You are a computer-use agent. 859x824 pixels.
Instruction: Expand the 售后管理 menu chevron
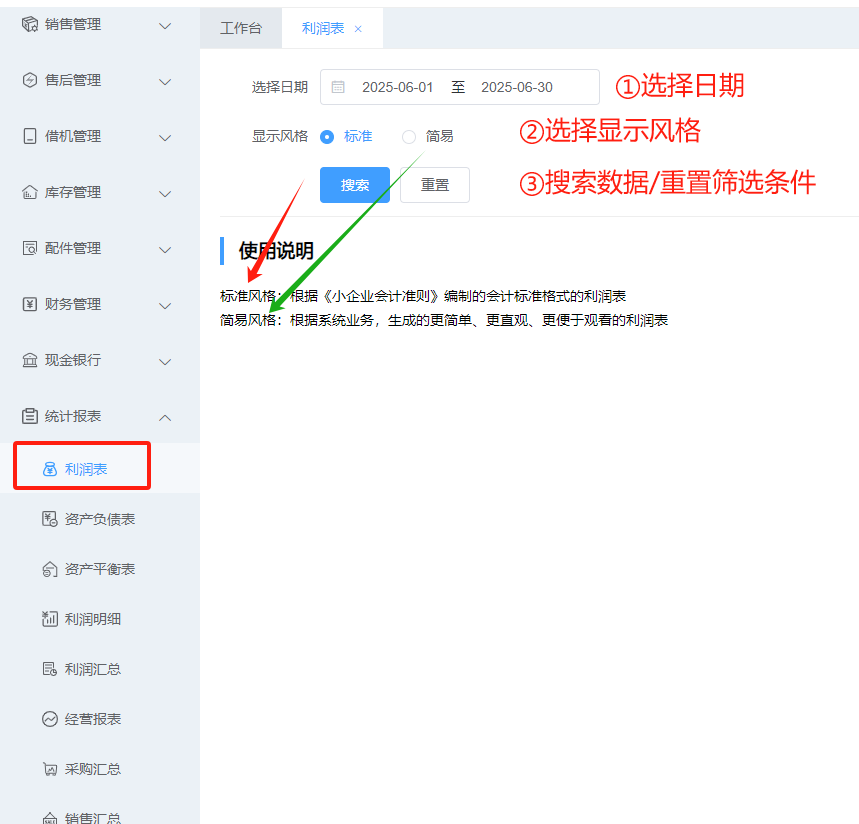coord(165,82)
